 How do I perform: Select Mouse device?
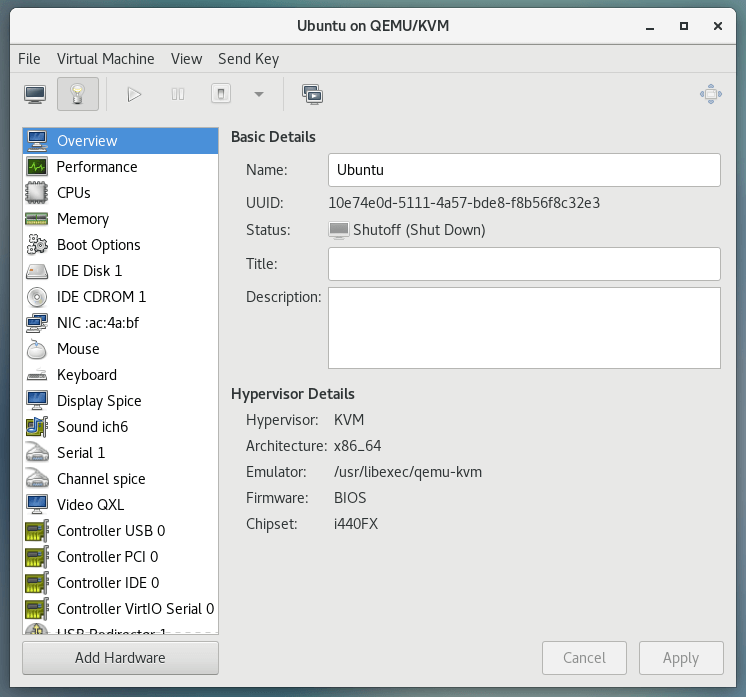[120, 349]
